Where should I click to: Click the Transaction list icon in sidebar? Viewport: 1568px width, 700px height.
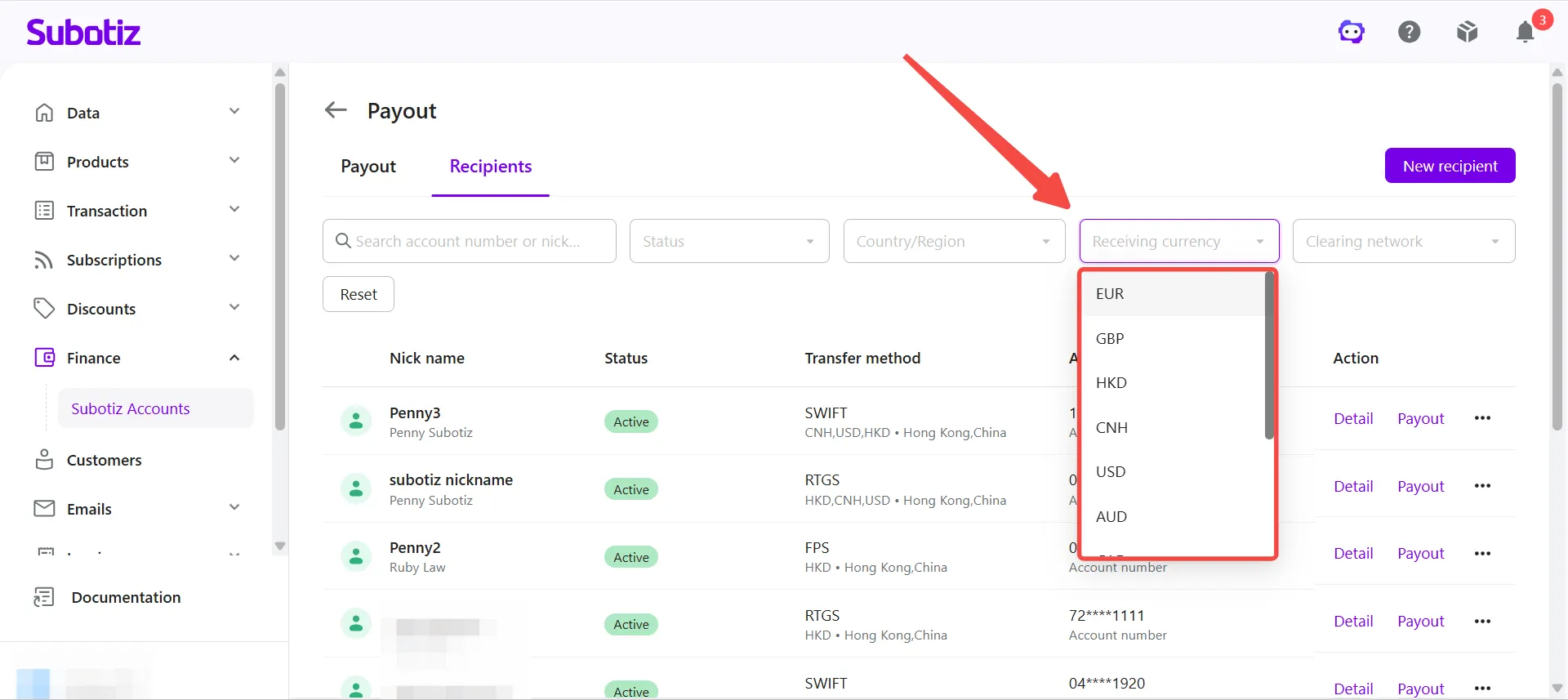click(x=44, y=210)
